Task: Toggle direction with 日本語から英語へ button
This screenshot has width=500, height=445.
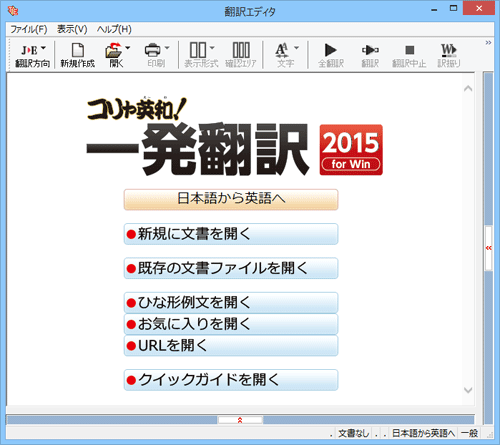Action: tap(231, 199)
